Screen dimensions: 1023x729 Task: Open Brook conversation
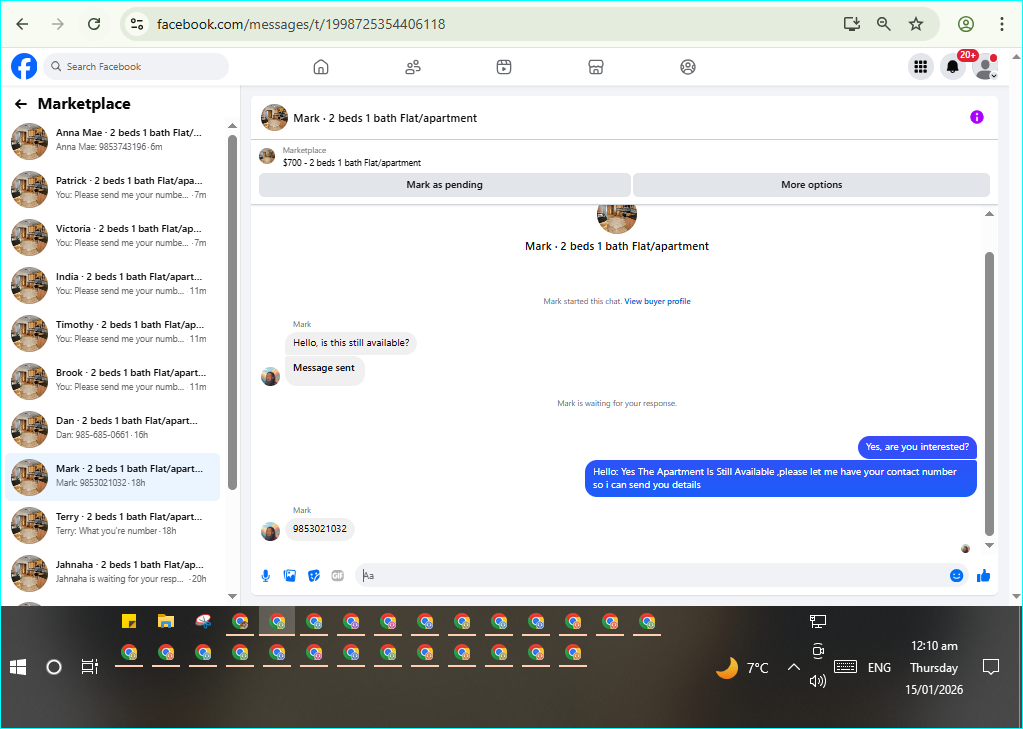coord(113,380)
